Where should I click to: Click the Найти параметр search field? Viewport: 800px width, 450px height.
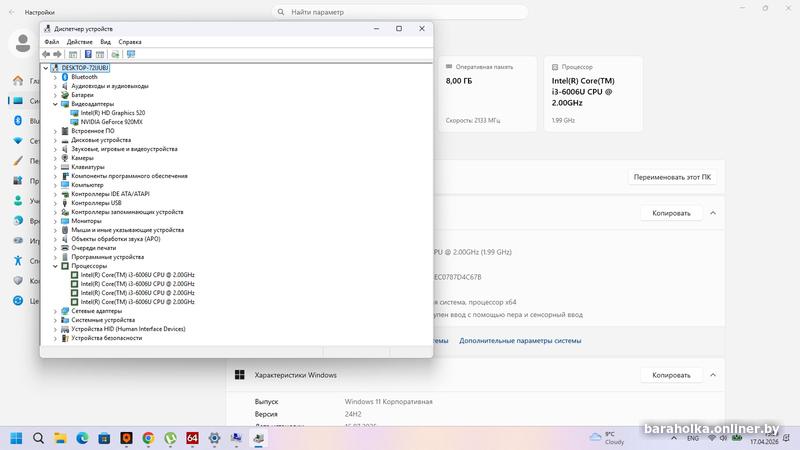point(400,12)
